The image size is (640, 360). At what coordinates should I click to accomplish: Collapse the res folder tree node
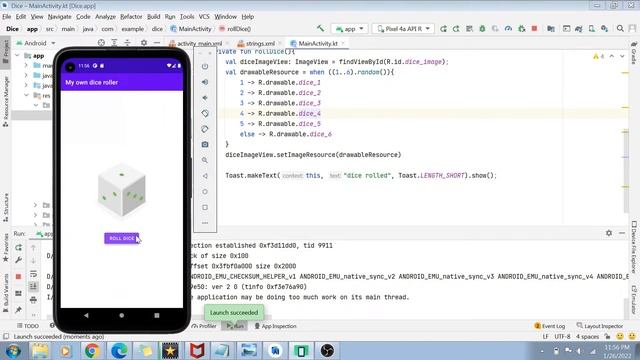tap(27, 95)
